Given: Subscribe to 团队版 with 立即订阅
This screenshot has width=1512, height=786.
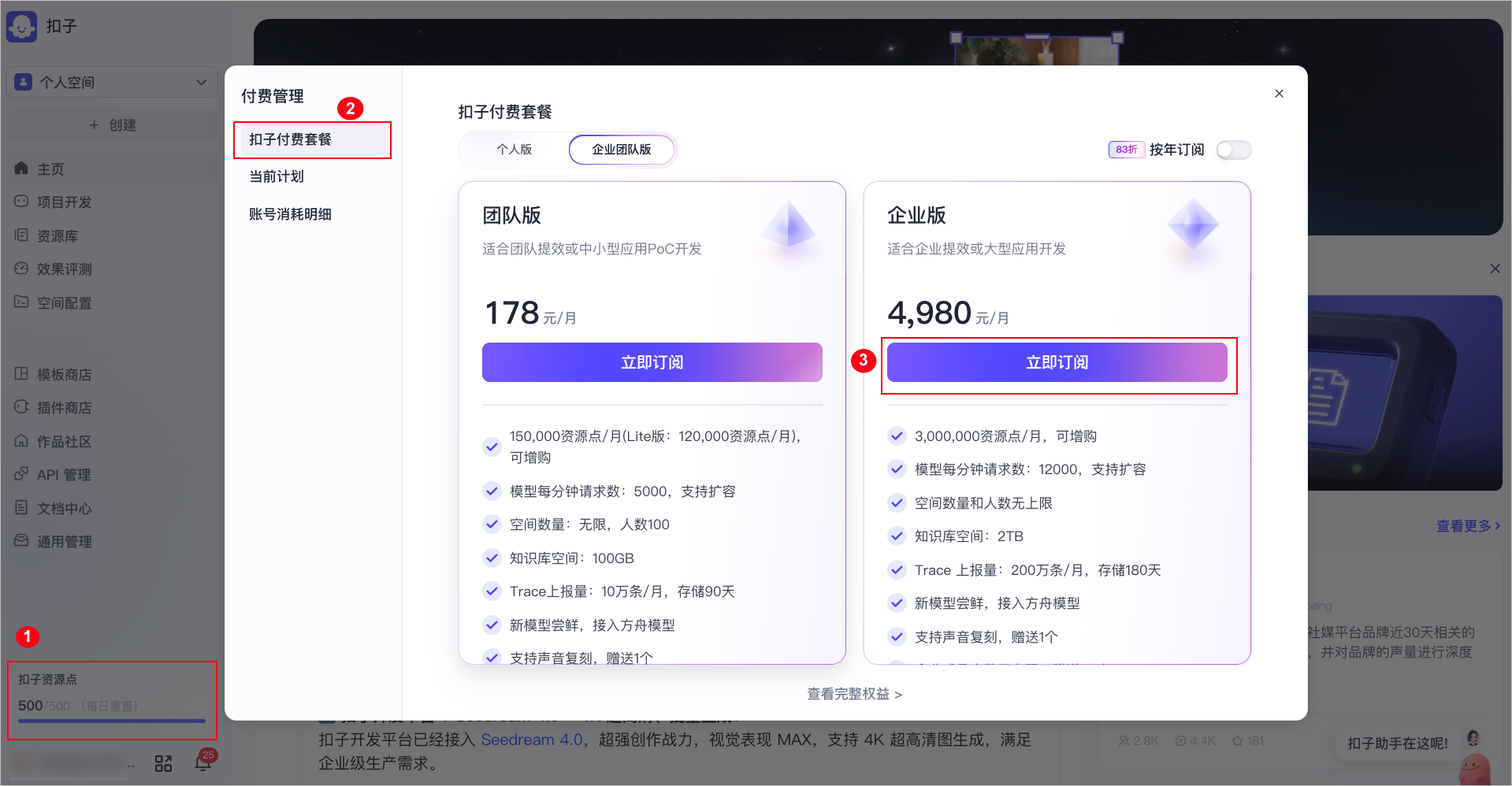Looking at the screenshot, I should (652, 362).
